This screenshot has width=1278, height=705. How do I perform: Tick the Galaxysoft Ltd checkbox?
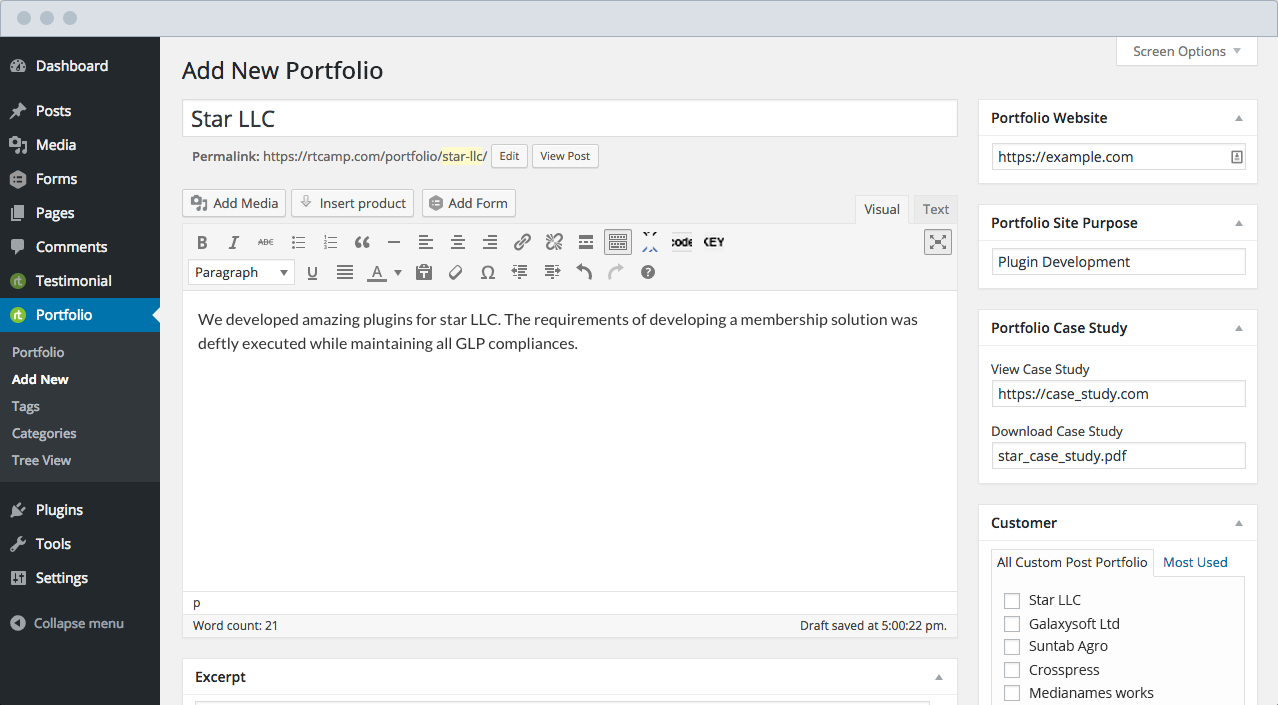(1012, 624)
